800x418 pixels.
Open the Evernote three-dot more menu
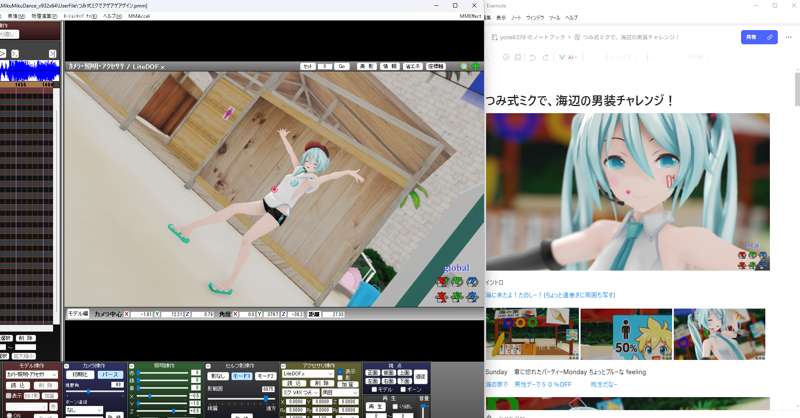pos(789,37)
